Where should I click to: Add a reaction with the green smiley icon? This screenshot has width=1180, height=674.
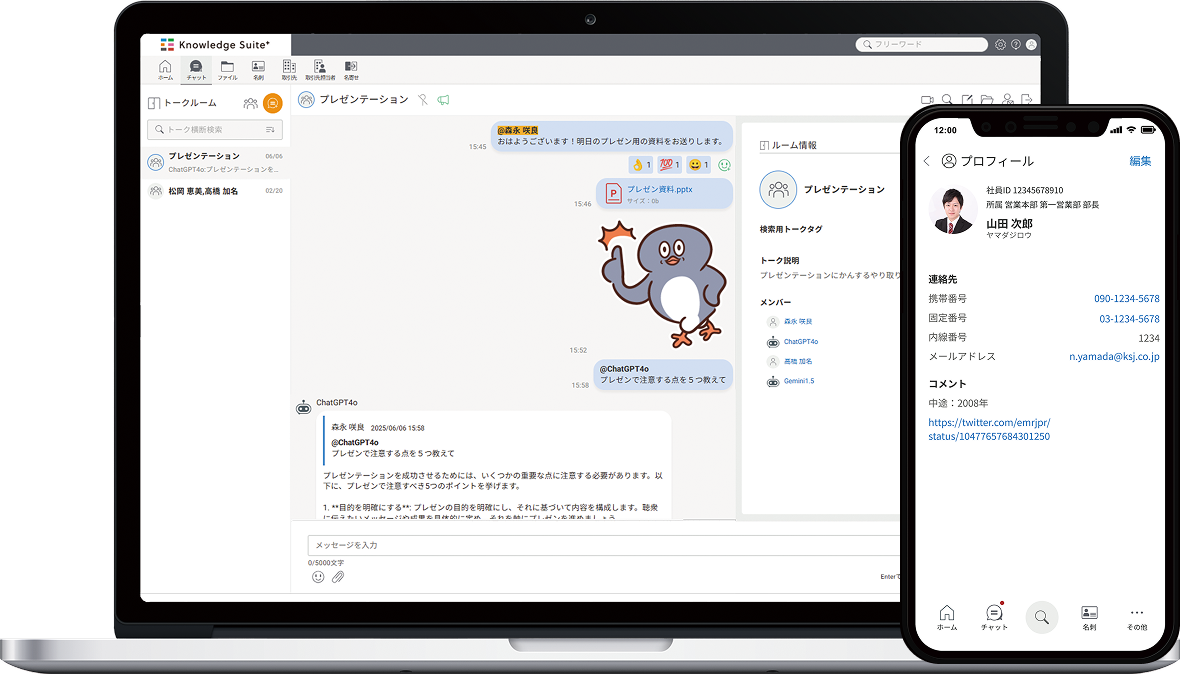tap(725, 165)
